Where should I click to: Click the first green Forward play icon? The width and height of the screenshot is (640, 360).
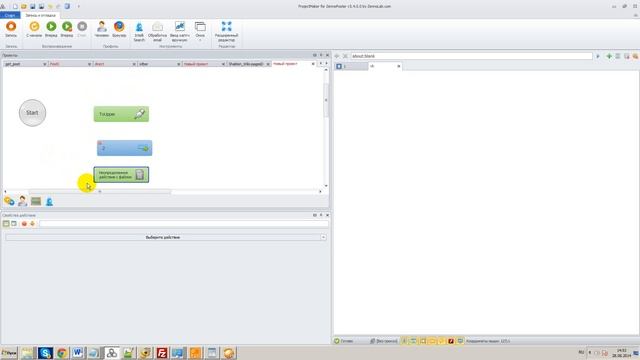click(x=51, y=27)
